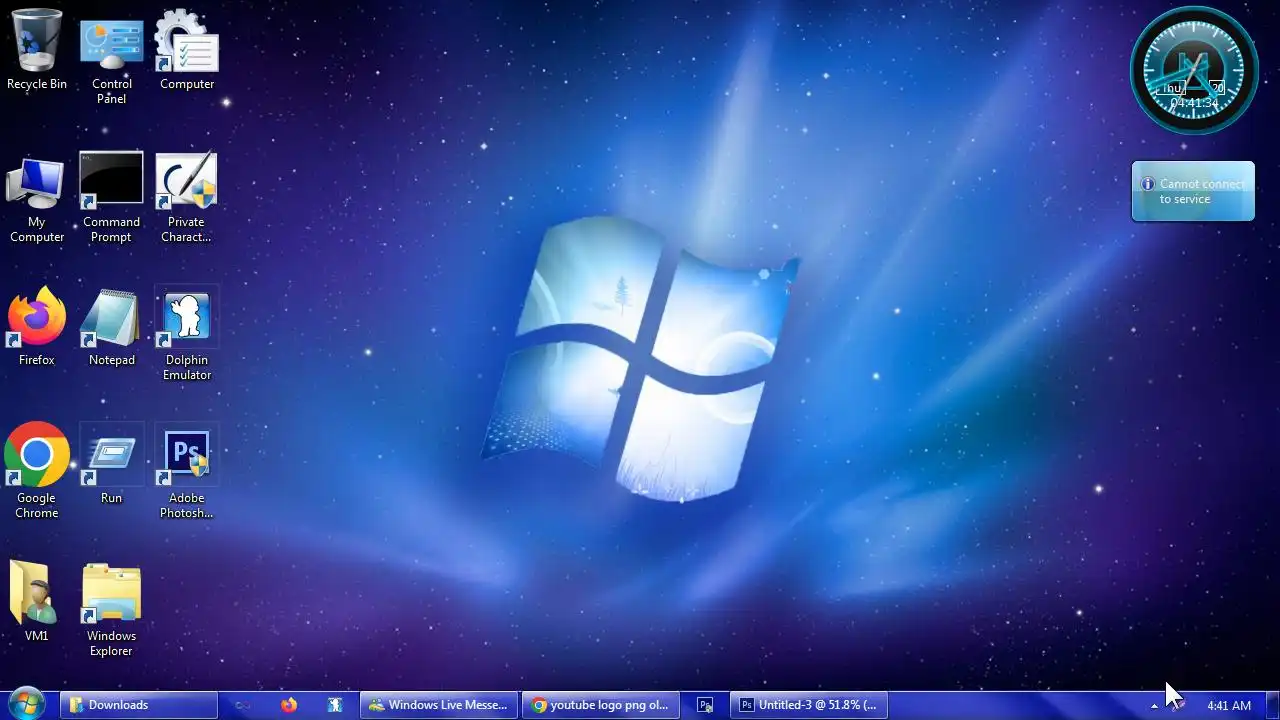Switch to 'youtube logo png' Chrome taskbar button

click(x=601, y=705)
